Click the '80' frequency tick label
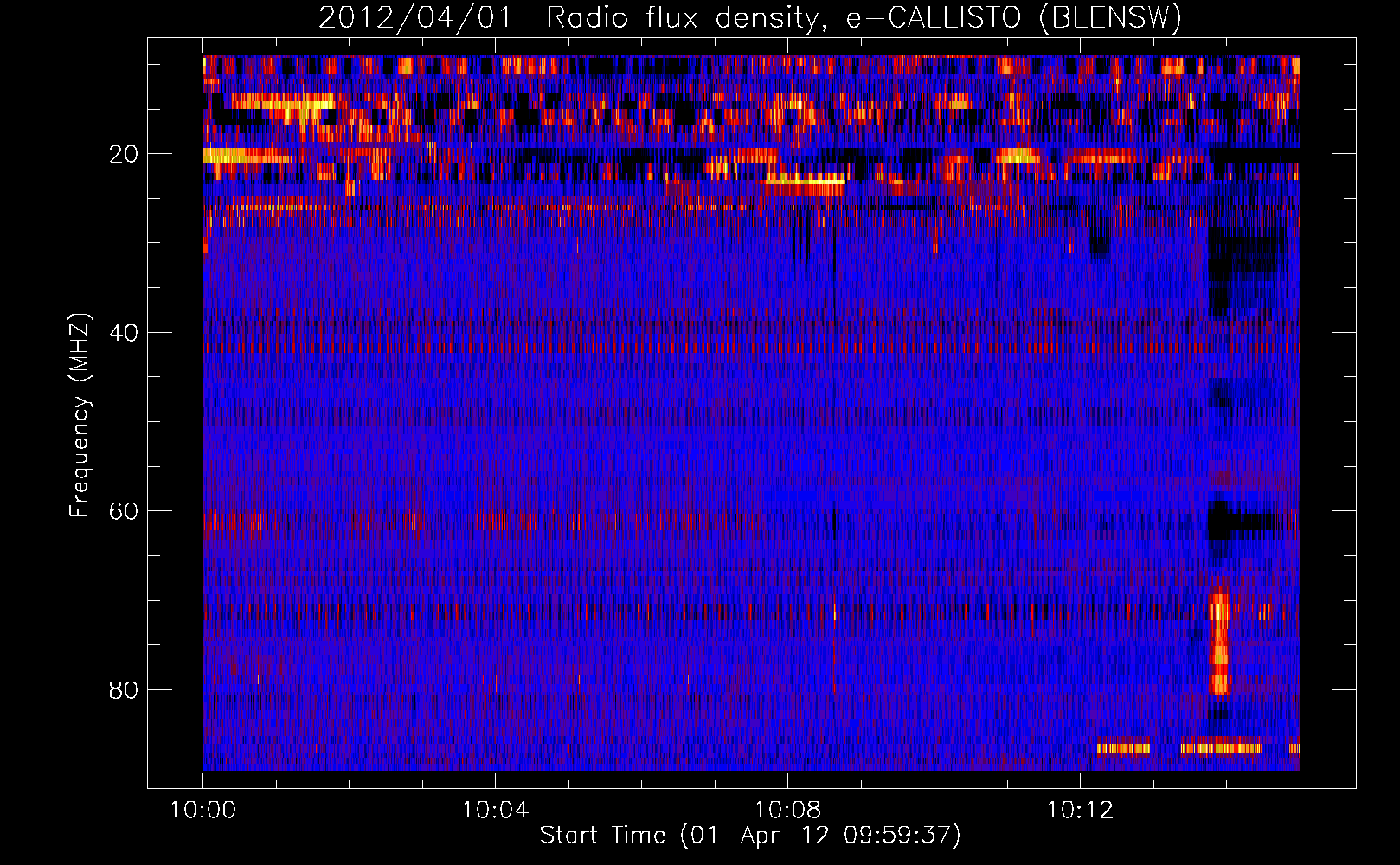Screen dimensions: 1400x865 point(124,690)
